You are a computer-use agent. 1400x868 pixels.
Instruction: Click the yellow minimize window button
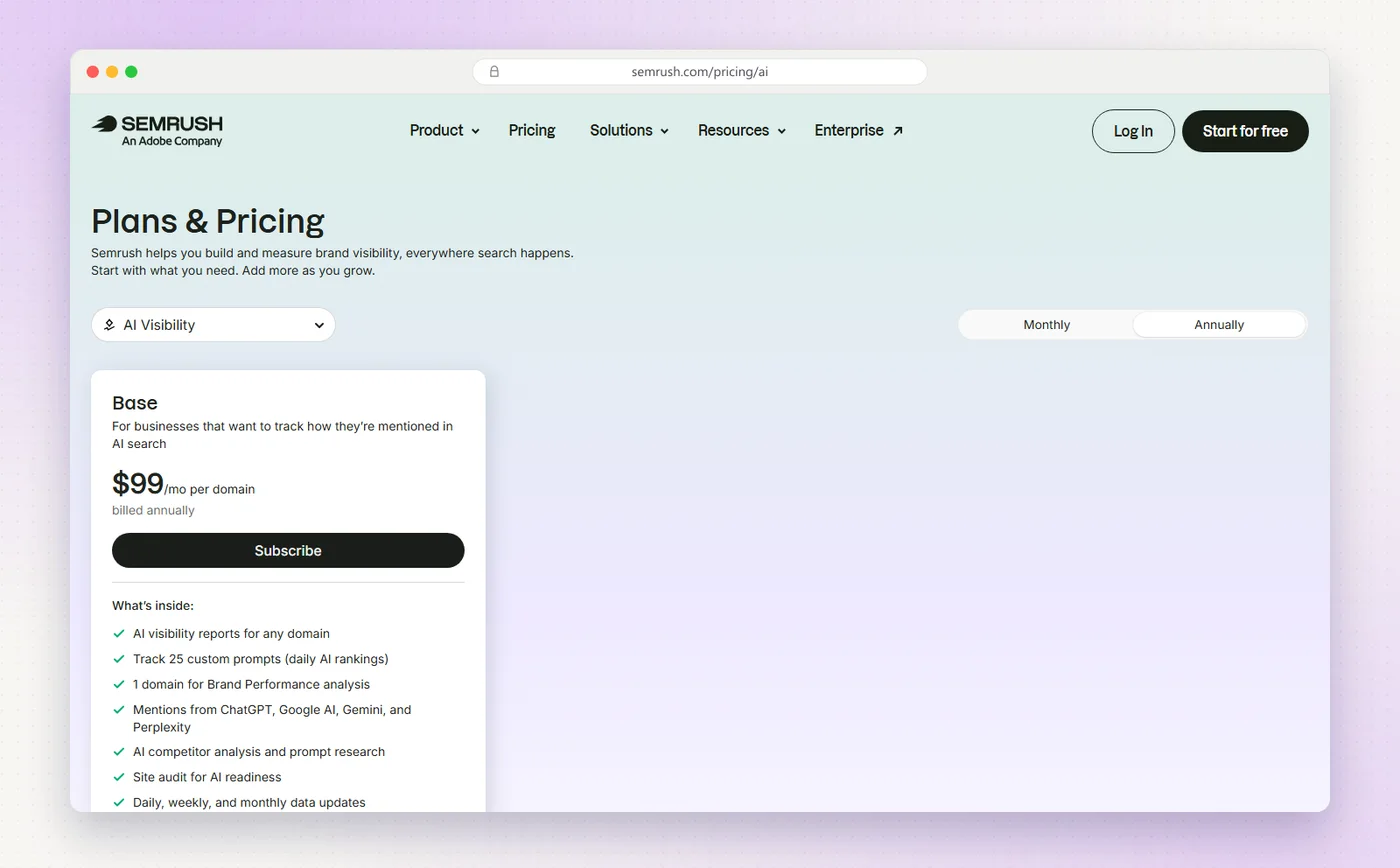coord(112,72)
